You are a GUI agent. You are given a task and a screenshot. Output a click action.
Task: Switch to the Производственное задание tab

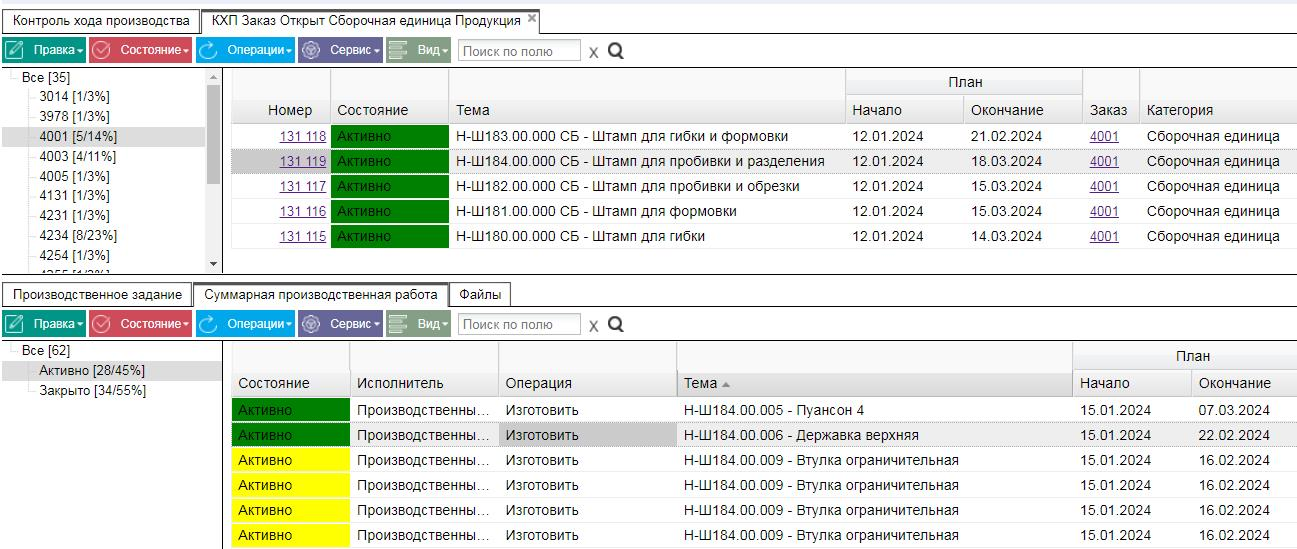(97, 294)
